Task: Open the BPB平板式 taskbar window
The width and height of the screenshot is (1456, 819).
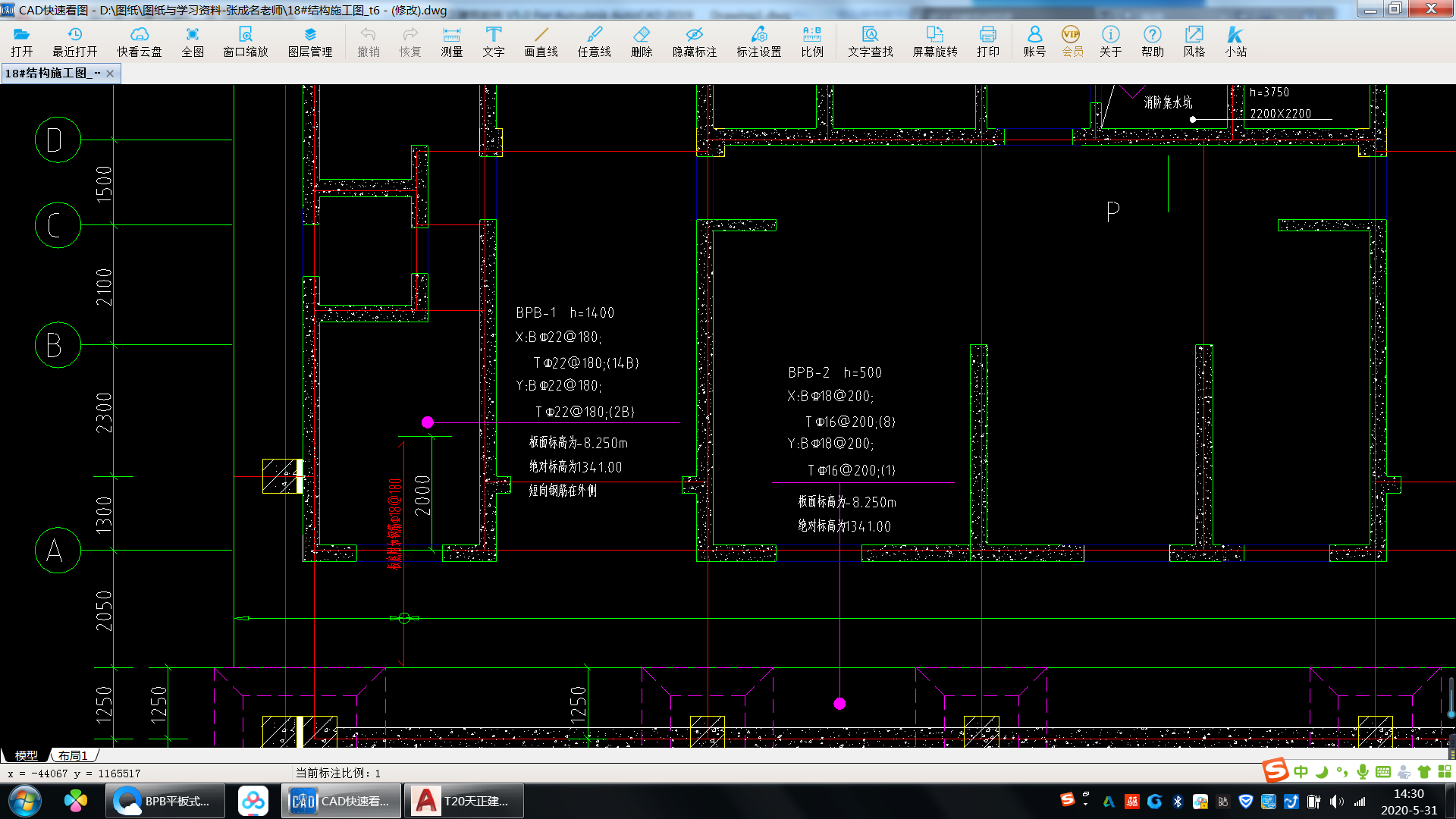Action: (165, 801)
